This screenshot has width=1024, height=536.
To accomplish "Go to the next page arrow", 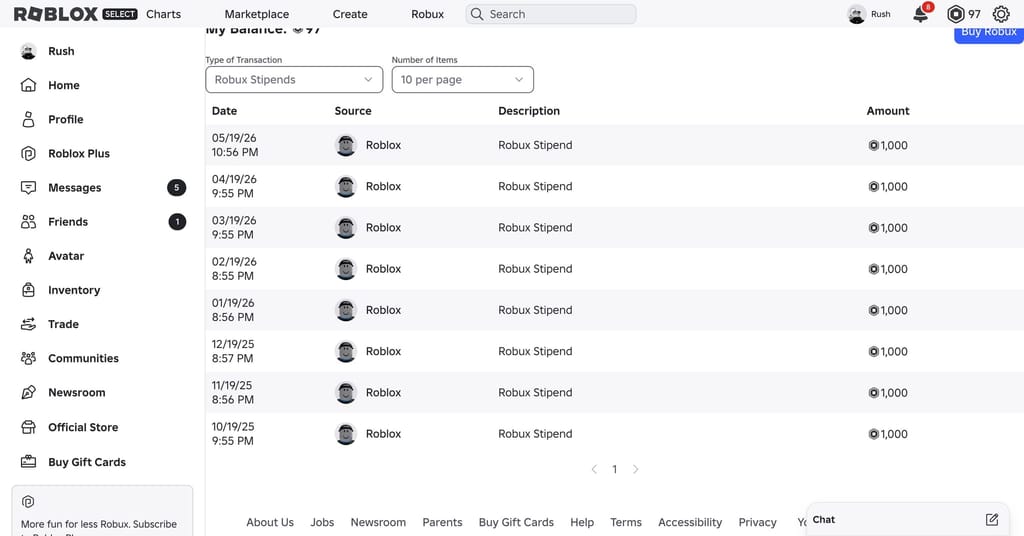I will [635, 469].
